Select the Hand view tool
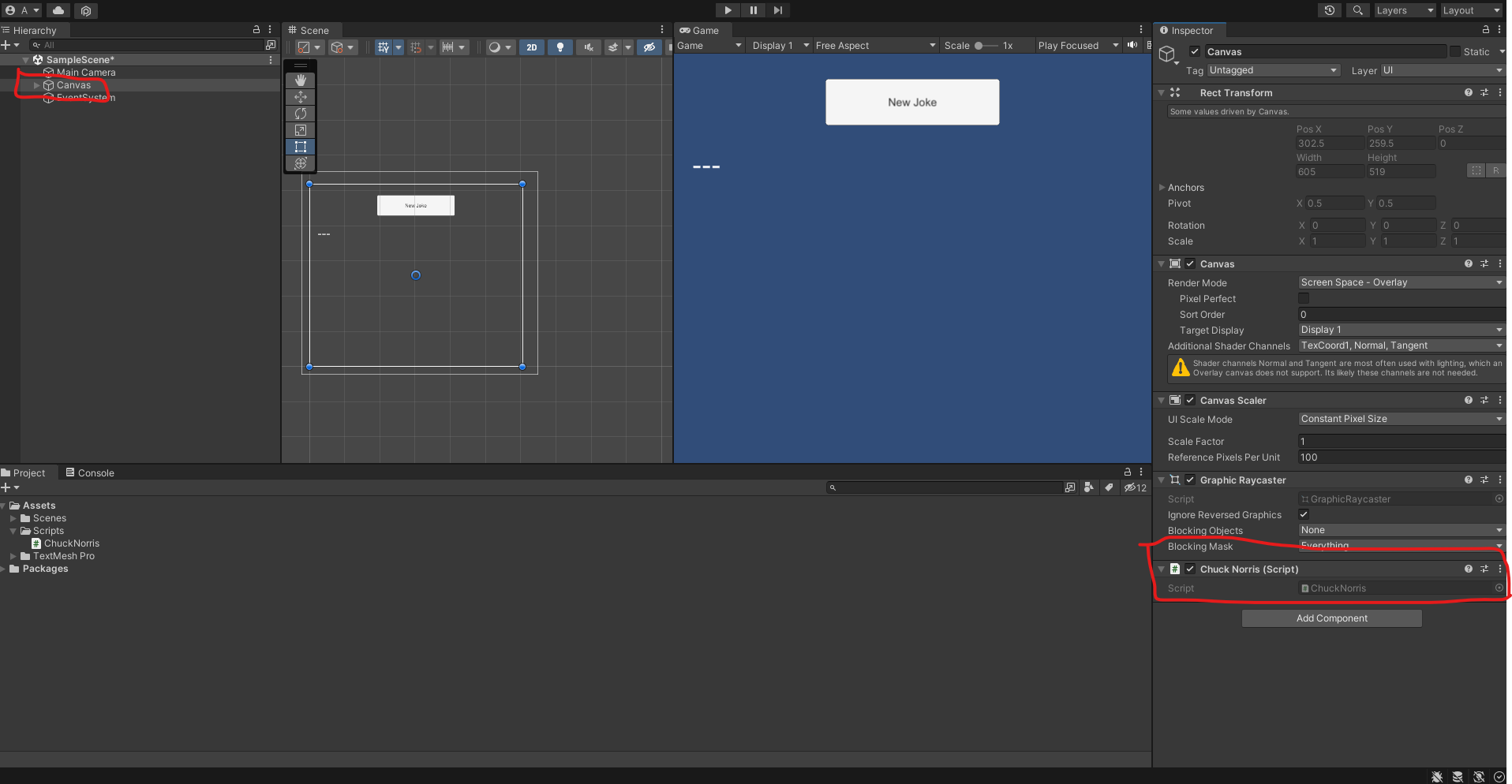This screenshot has width=1512, height=784. pos(301,80)
